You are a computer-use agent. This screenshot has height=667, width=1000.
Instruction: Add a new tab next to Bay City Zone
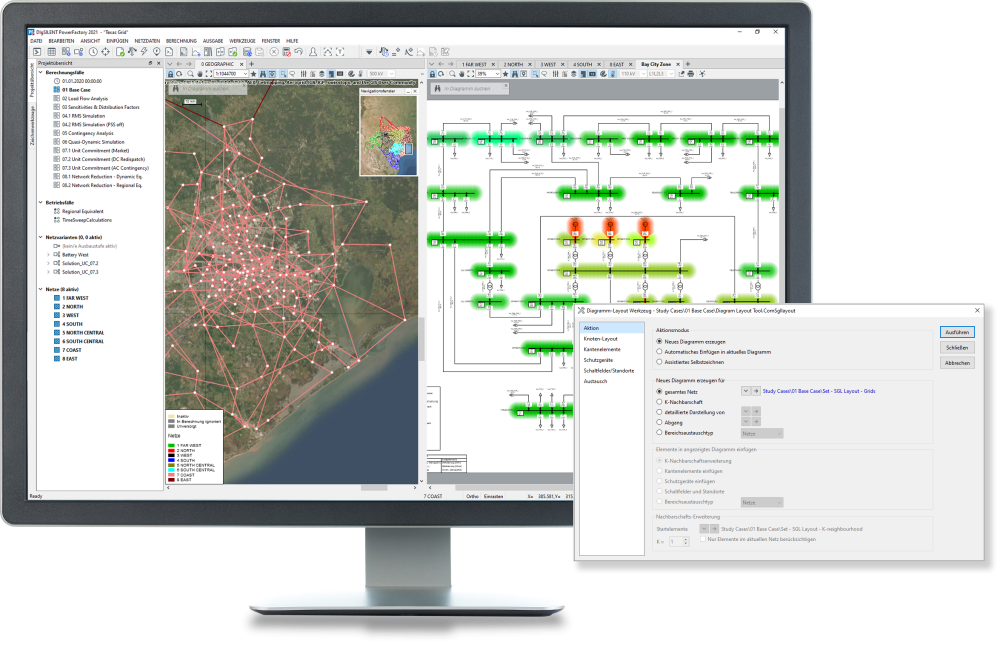tap(688, 64)
